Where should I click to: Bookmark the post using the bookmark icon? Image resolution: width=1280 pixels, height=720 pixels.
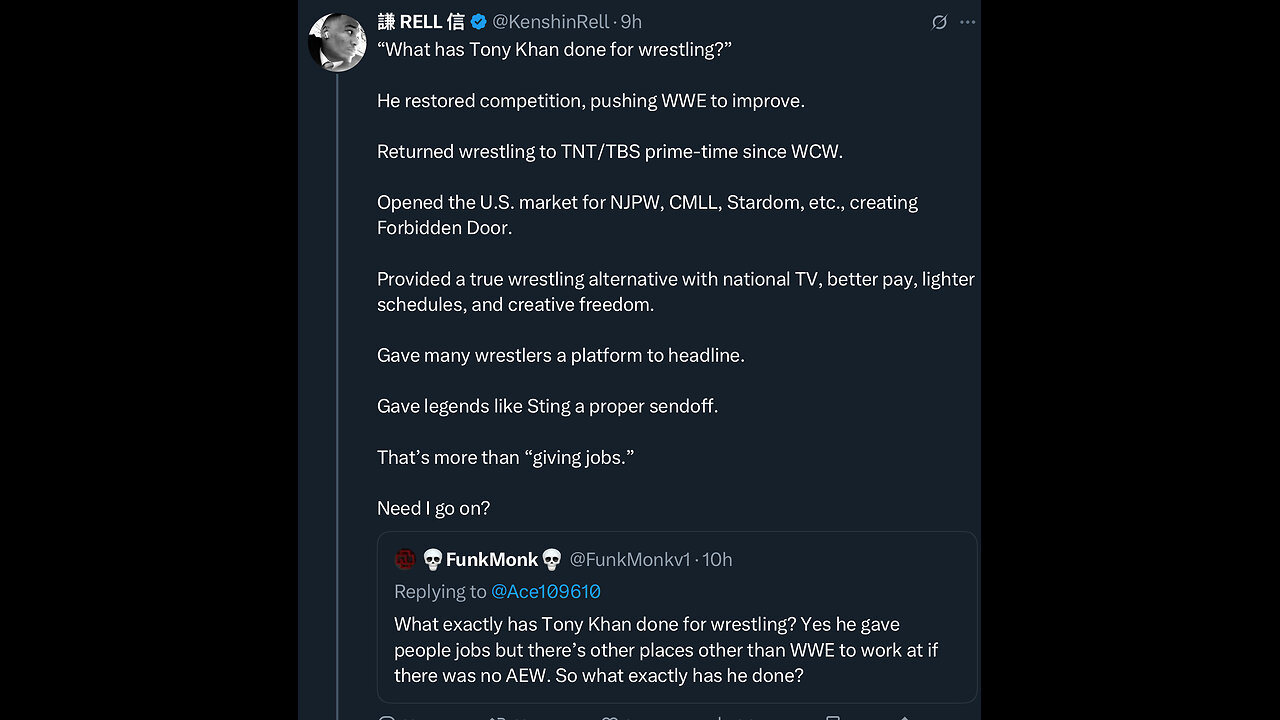(x=832, y=716)
